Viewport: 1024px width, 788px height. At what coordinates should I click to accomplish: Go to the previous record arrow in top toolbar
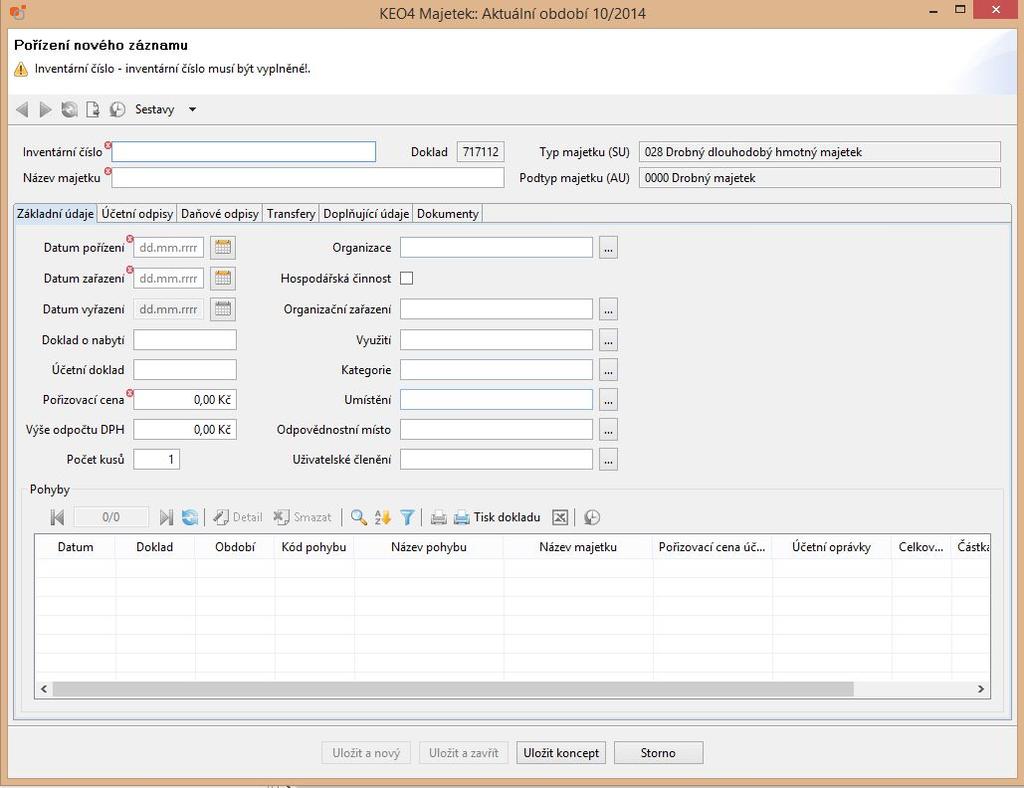click(22, 110)
